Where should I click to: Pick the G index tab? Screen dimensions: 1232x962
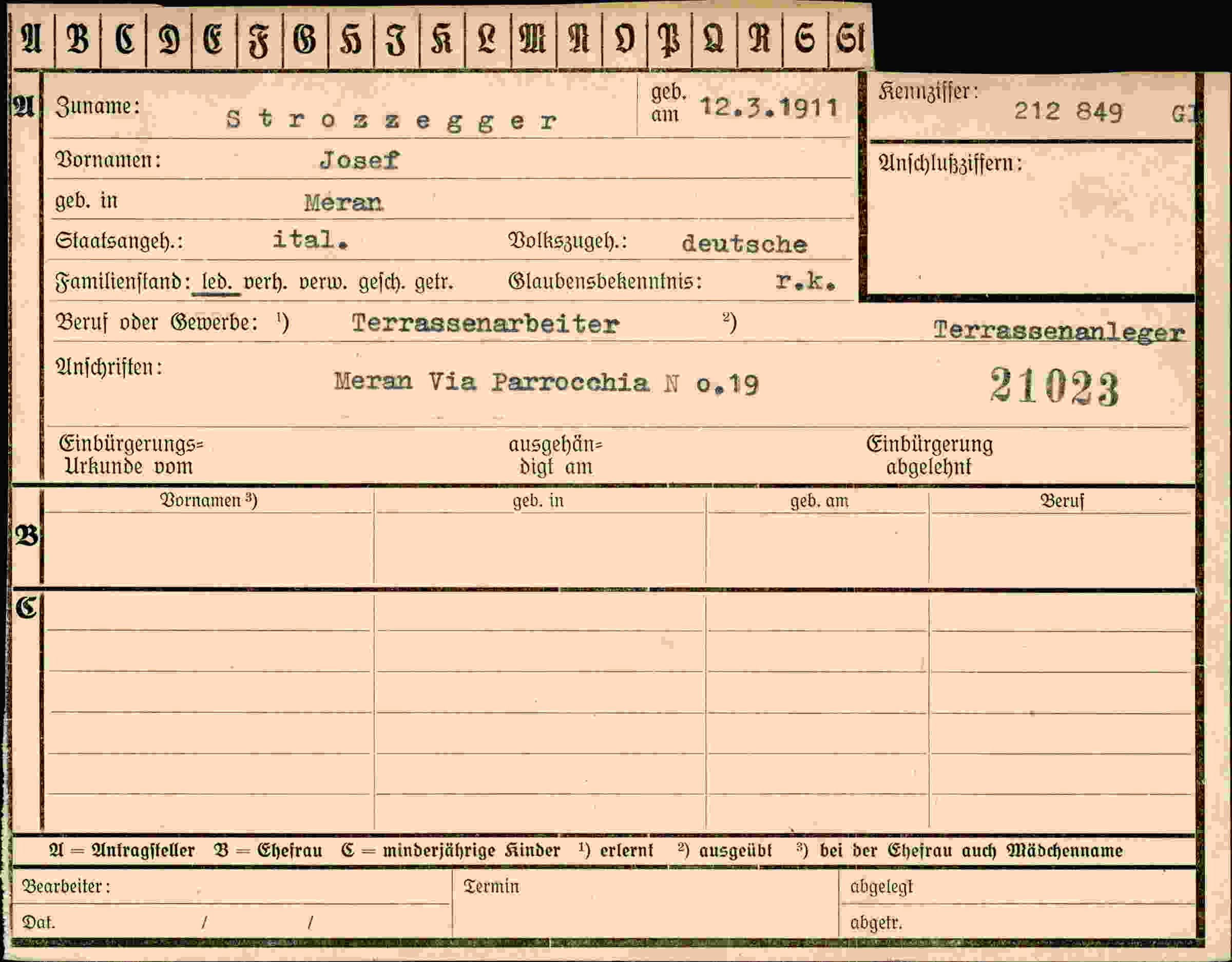(305, 40)
